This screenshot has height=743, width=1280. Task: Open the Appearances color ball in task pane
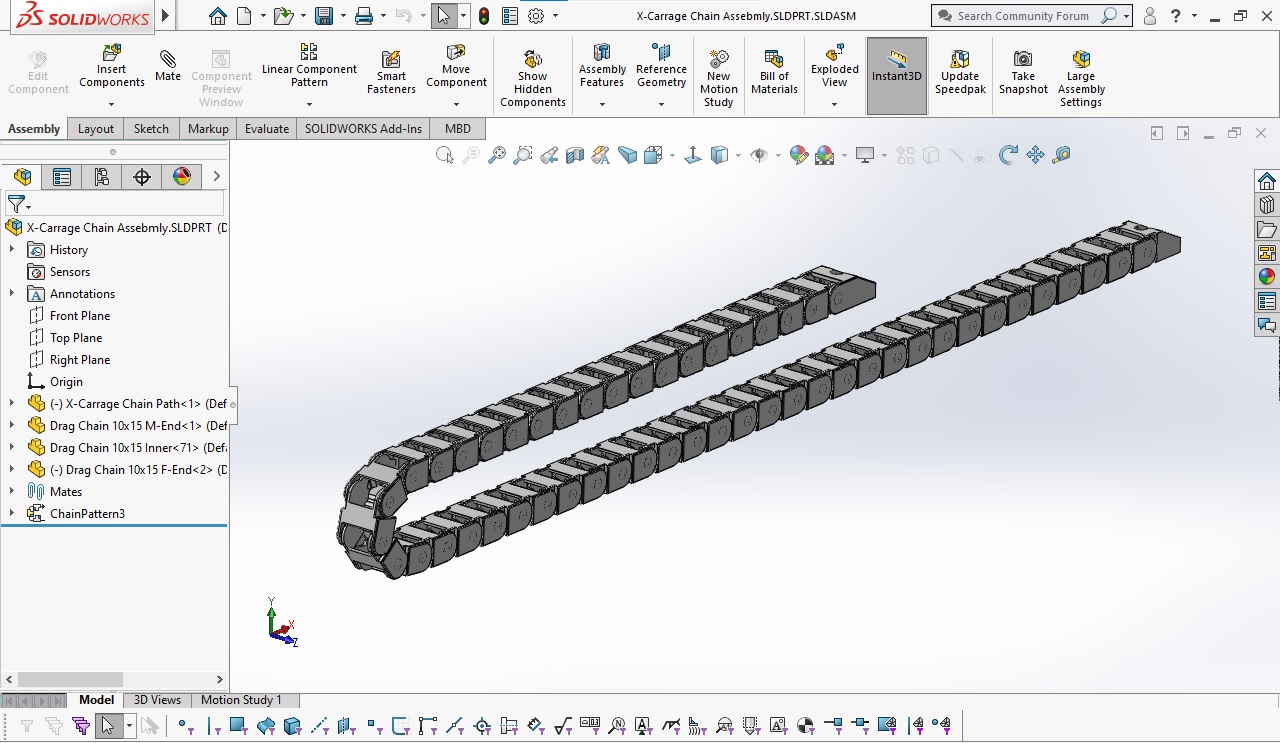[x=1267, y=277]
